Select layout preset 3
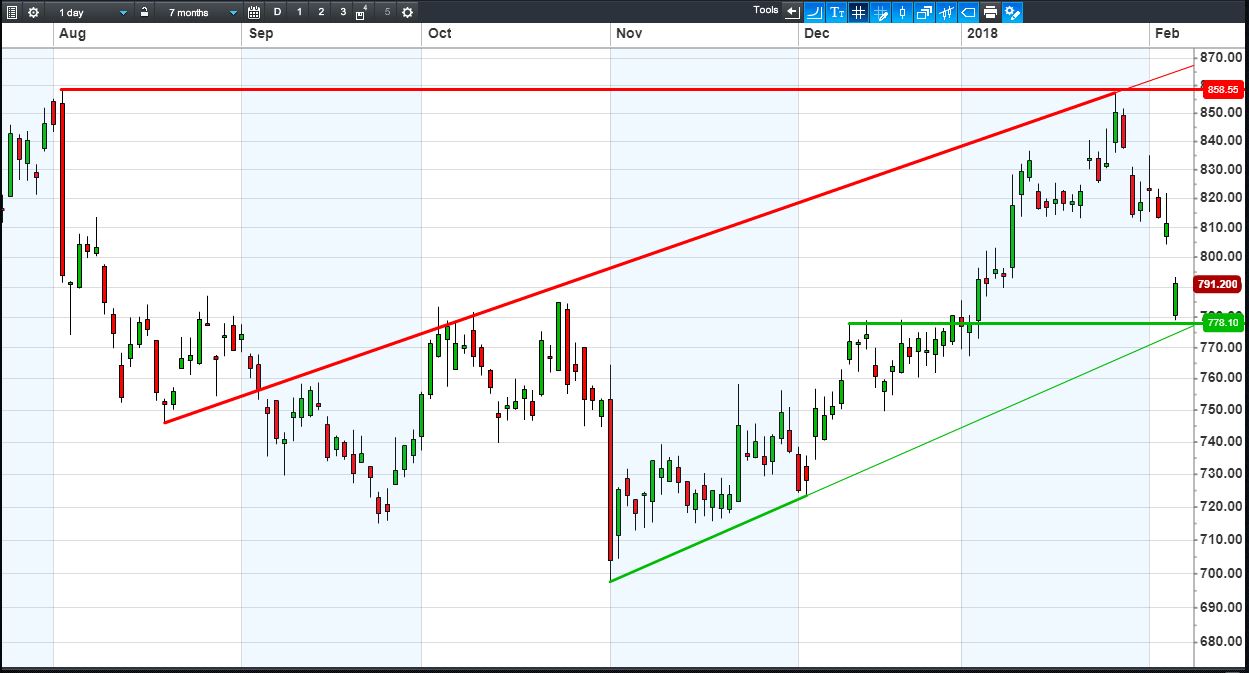 tap(343, 12)
